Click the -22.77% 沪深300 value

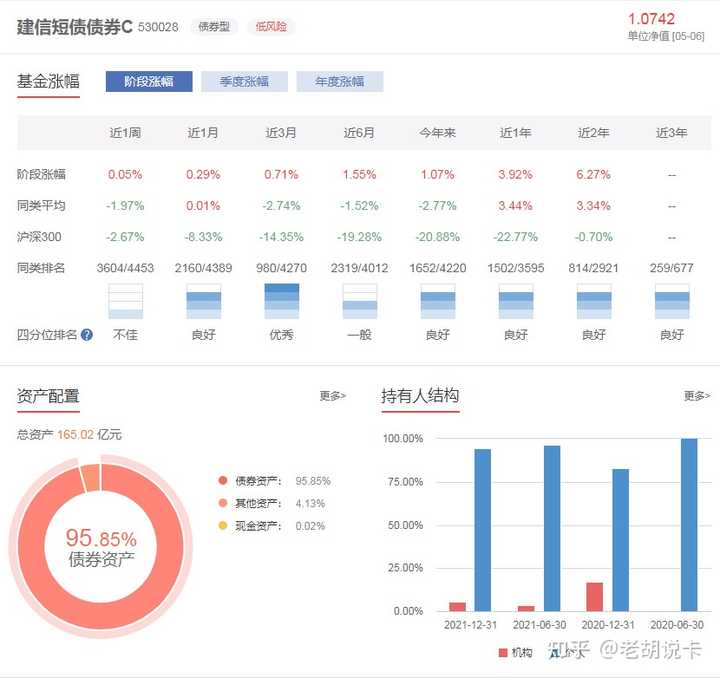click(x=516, y=237)
